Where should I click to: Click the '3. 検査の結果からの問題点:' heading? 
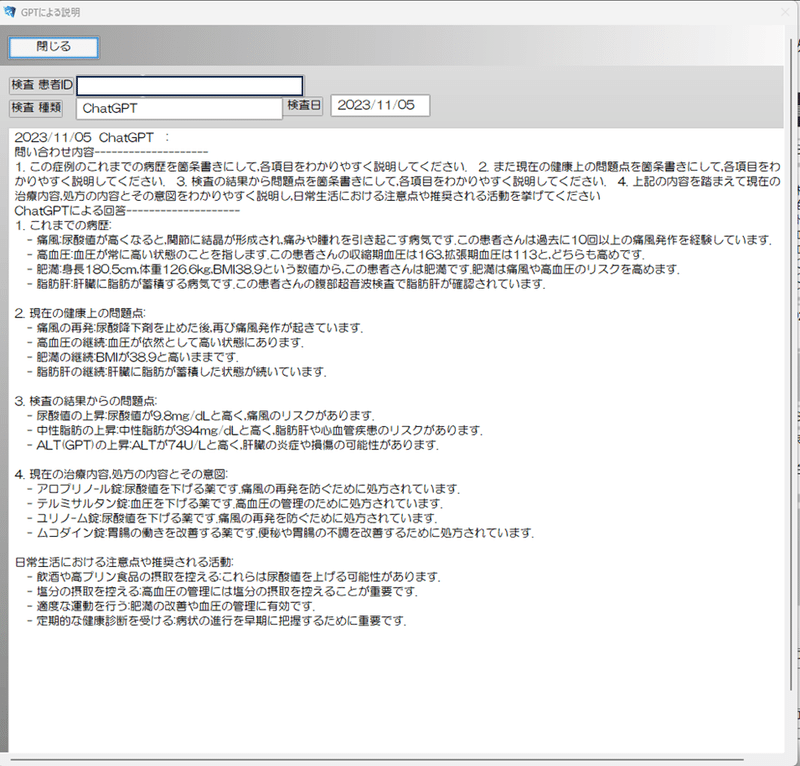click(x=86, y=401)
